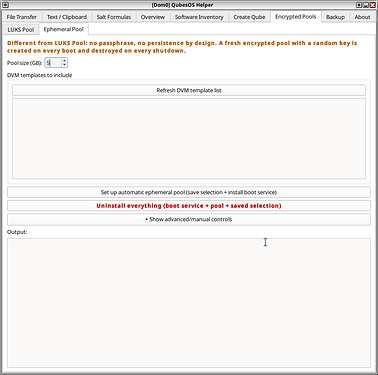Switch to Text / Clipboard tab
378x375 pixels.
tap(67, 17)
